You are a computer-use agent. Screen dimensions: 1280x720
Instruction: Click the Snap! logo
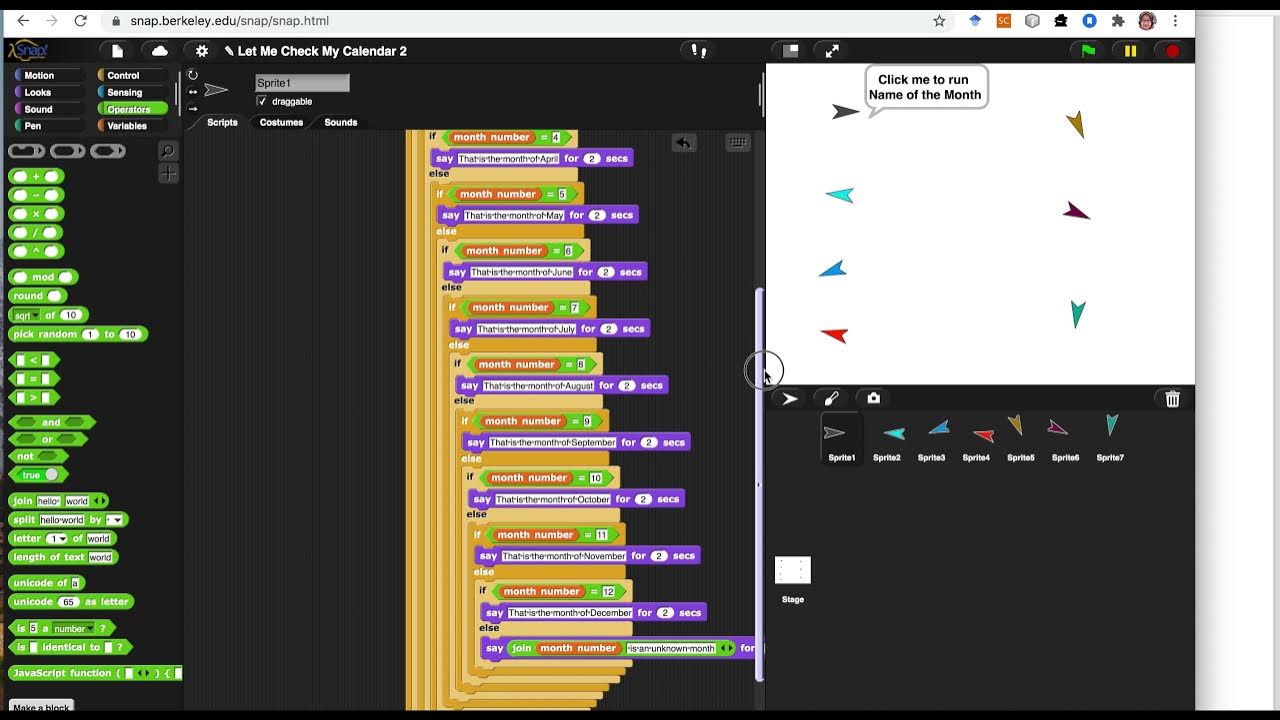pyautogui.click(x=26, y=51)
